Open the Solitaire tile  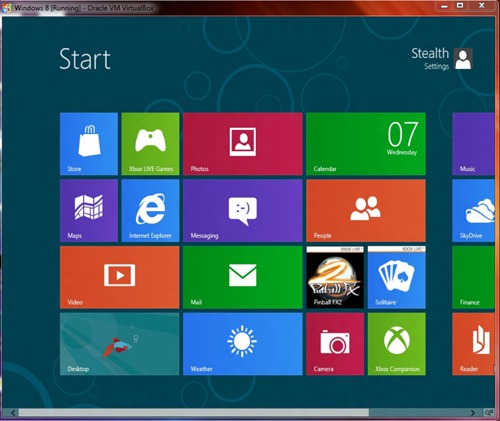pos(397,277)
